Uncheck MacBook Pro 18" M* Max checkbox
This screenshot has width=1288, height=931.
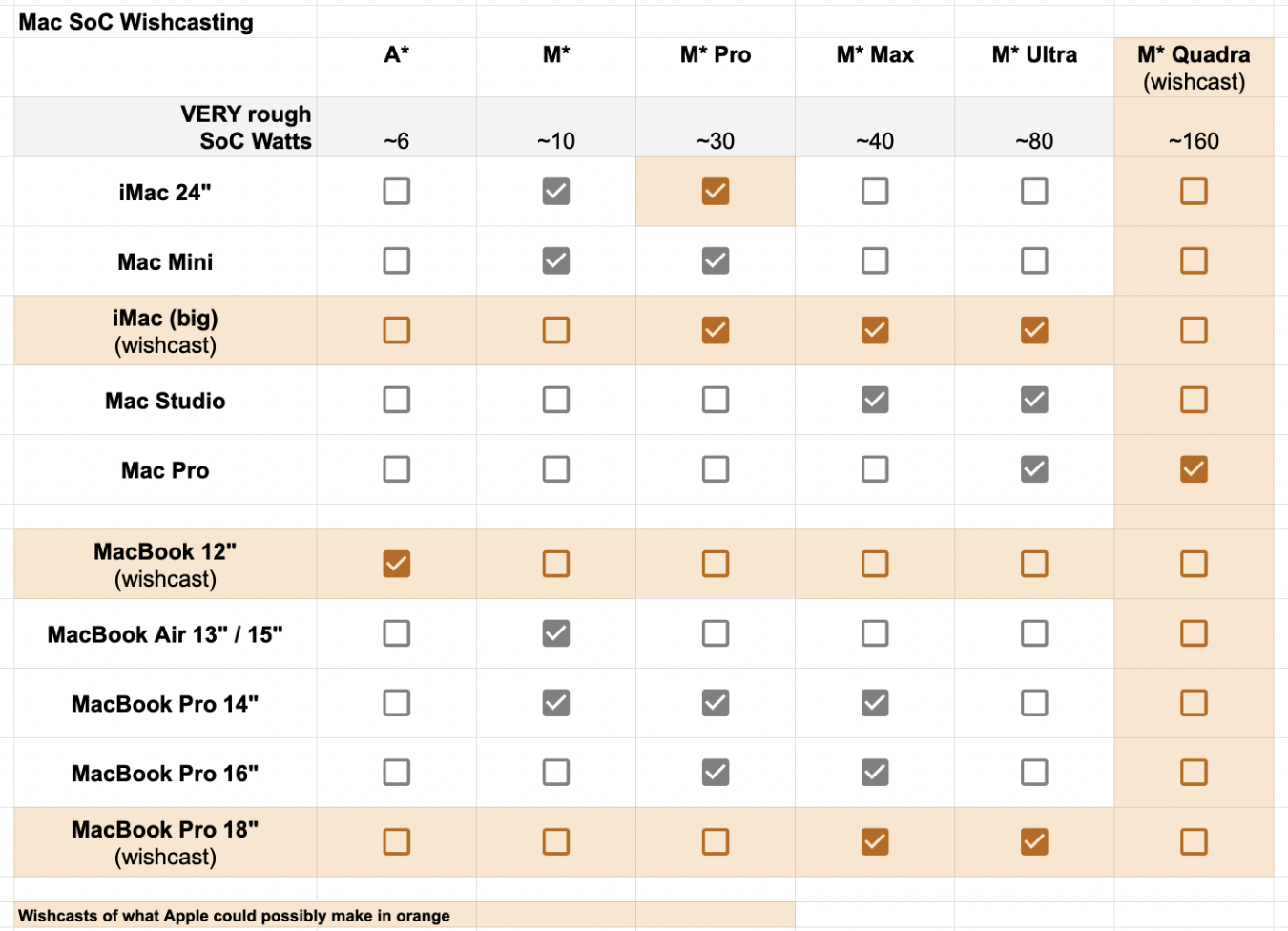pos(875,842)
